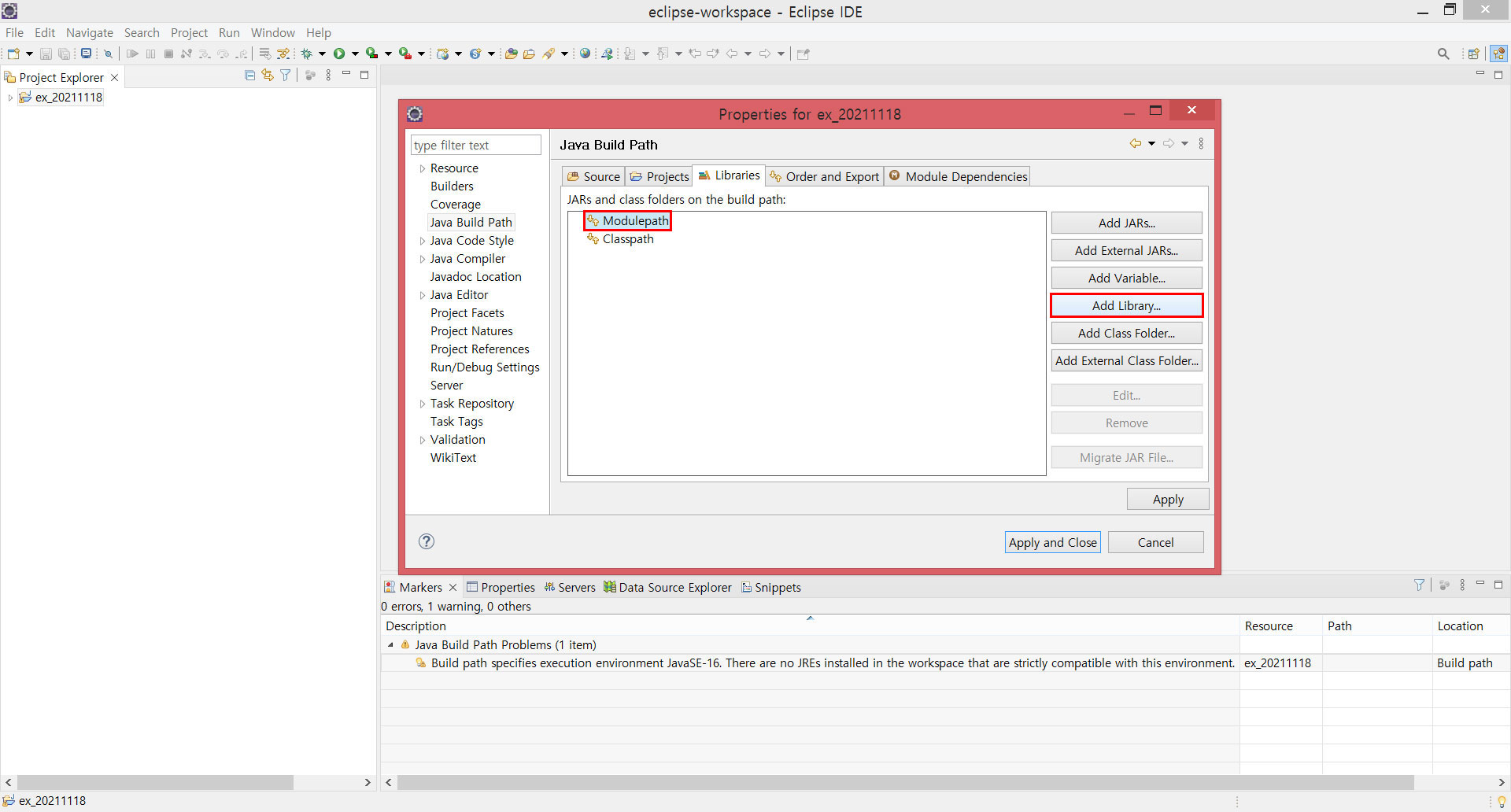Click the Add Class Folder... button
The width and height of the screenshot is (1511, 812).
[x=1126, y=333]
